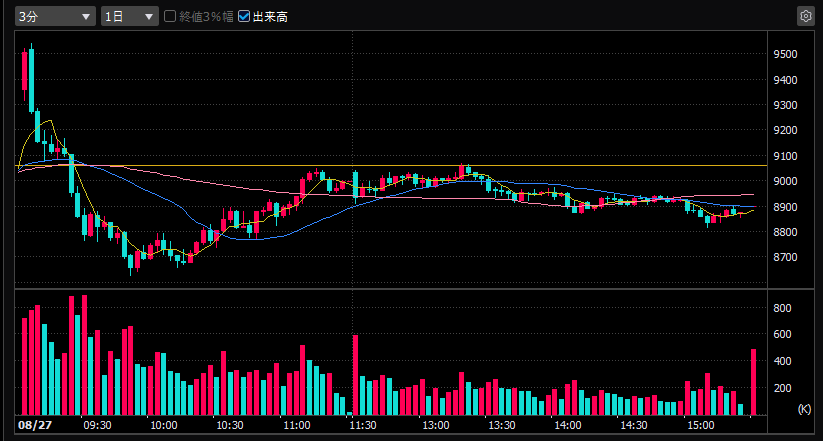Click the 9400 price axis label
Image resolution: width=823 pixels, height=441 pixels.
pyautogui.click(x=785, y=80)
